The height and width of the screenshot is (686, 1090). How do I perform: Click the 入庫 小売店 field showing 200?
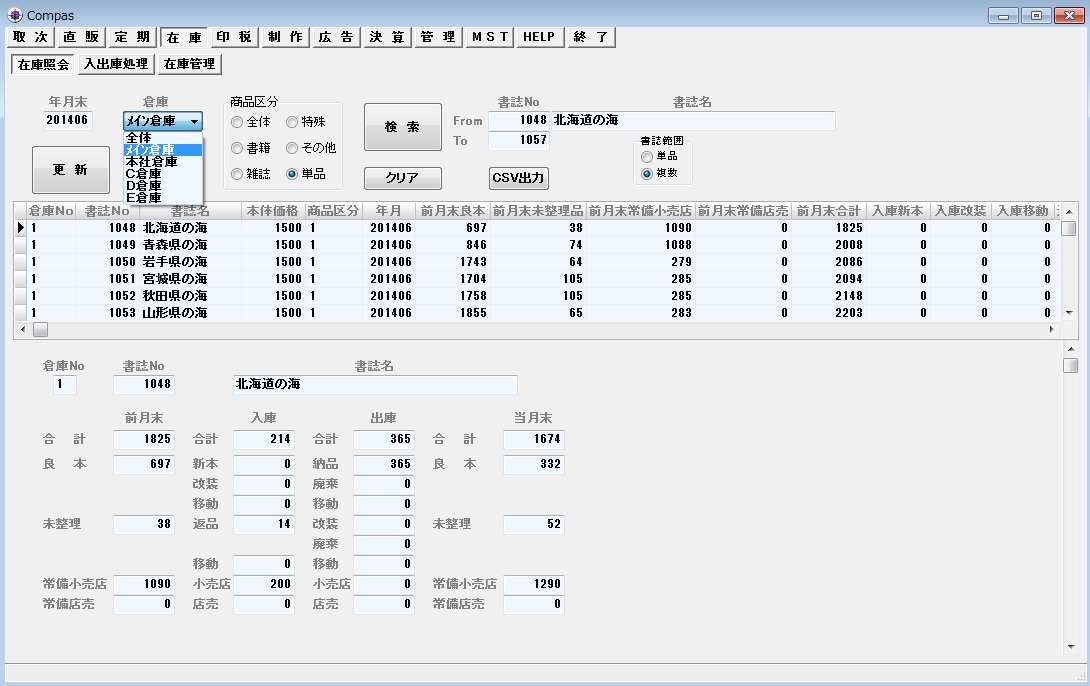[264, 584]
